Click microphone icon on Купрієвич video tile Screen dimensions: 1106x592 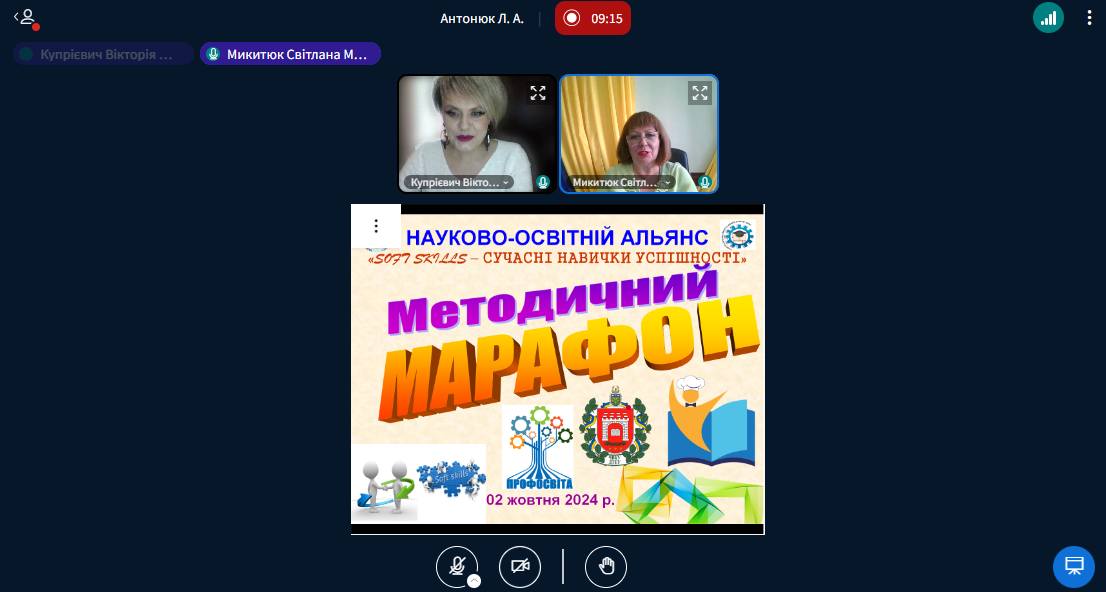point(543,183)
